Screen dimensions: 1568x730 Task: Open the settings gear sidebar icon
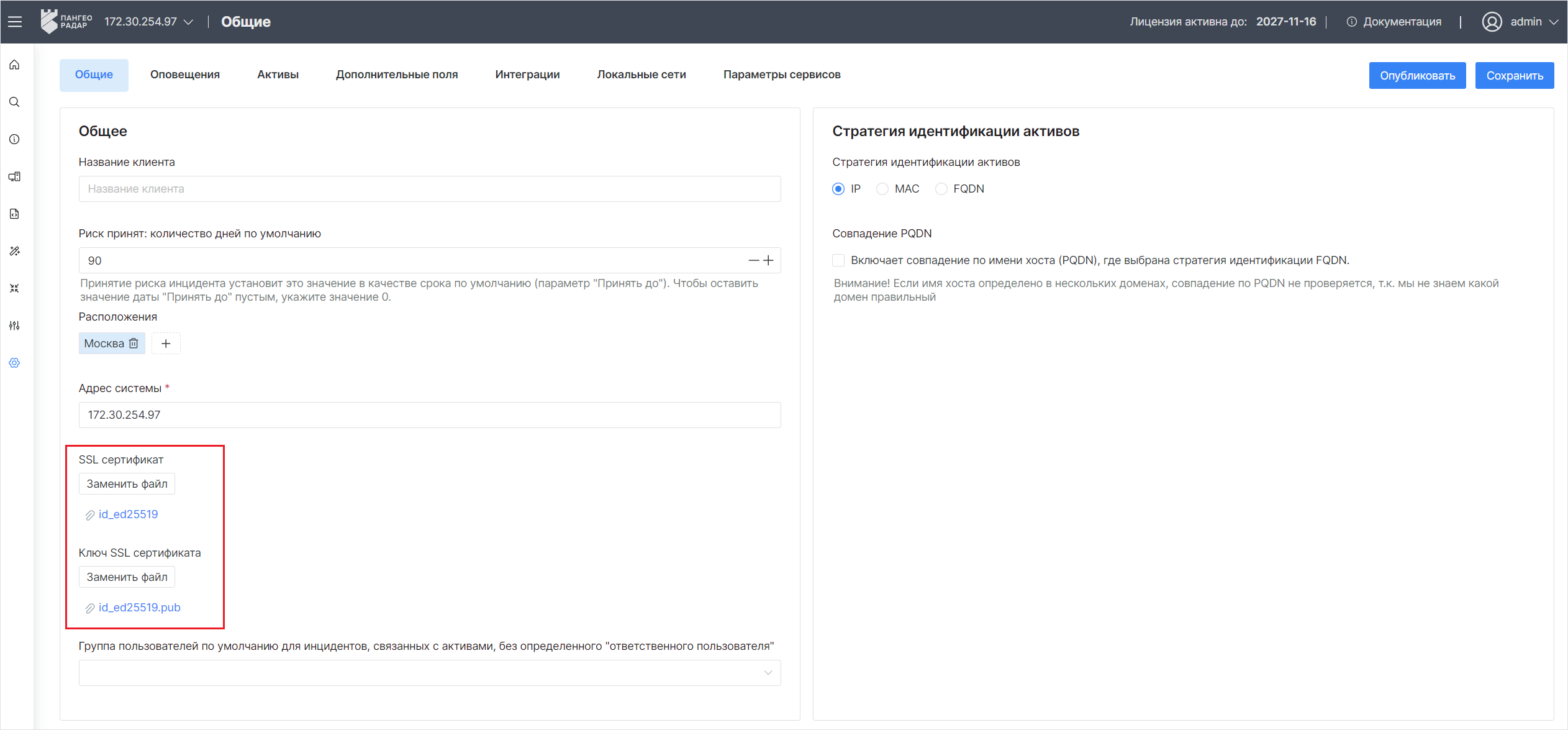tap(15, 363)
